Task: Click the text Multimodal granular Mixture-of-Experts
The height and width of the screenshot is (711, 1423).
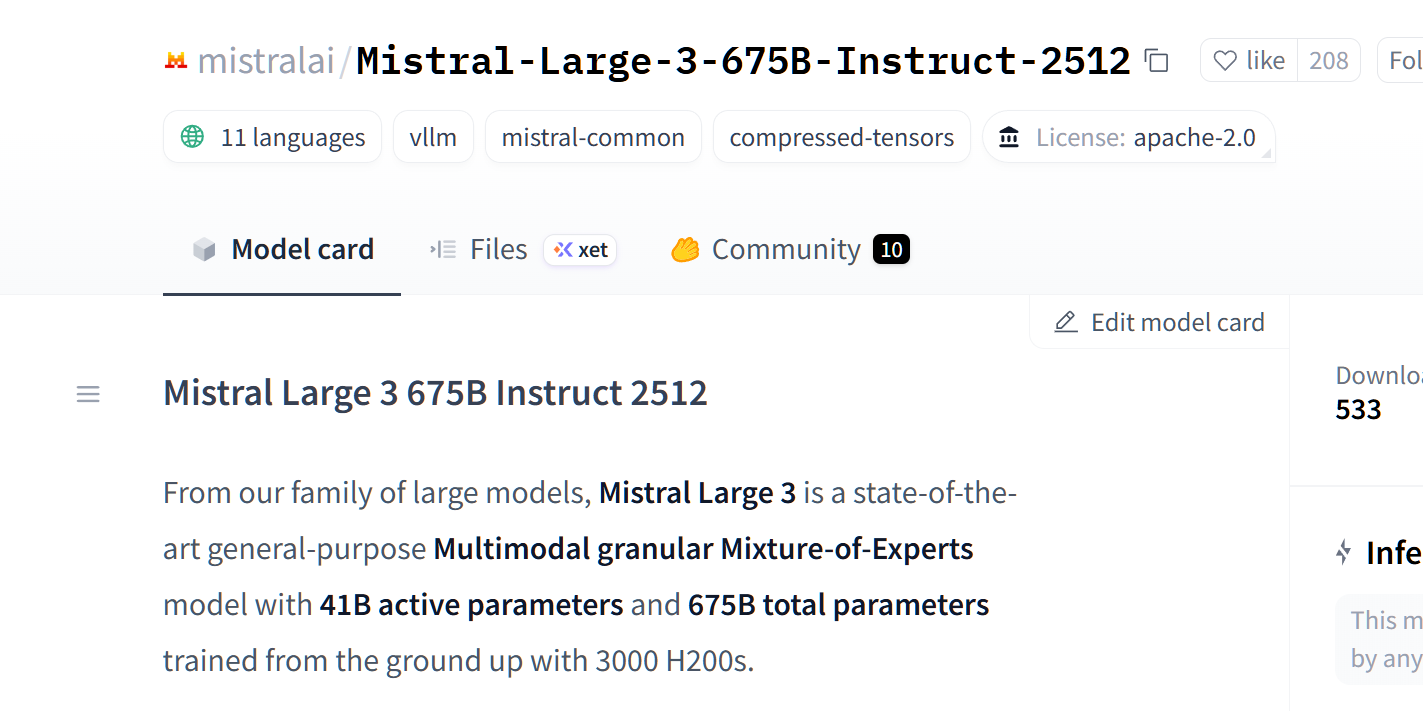Action: click(x=703, y=549)
